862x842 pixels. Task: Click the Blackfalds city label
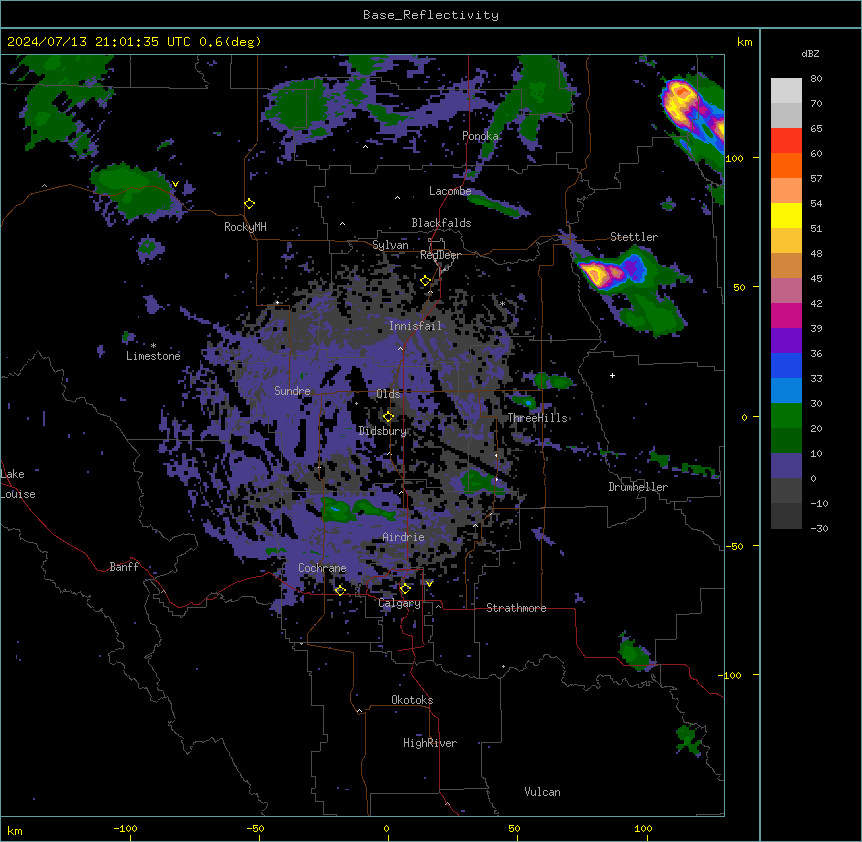441,223
